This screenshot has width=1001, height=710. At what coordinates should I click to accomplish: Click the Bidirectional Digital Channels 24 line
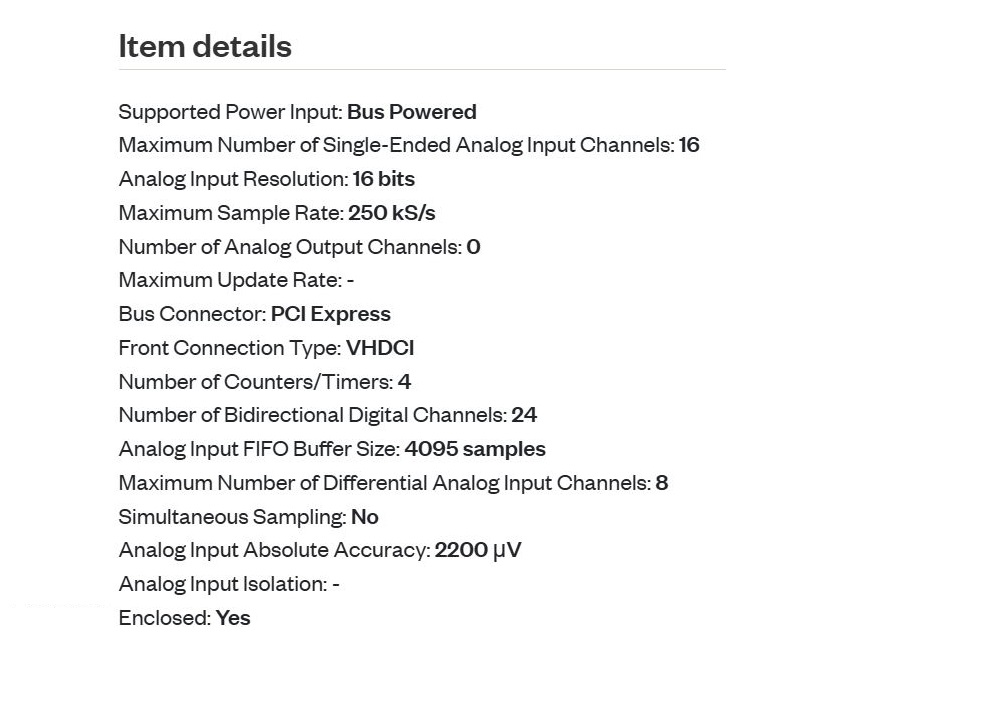pyautogui.click(x=328, y=415)
